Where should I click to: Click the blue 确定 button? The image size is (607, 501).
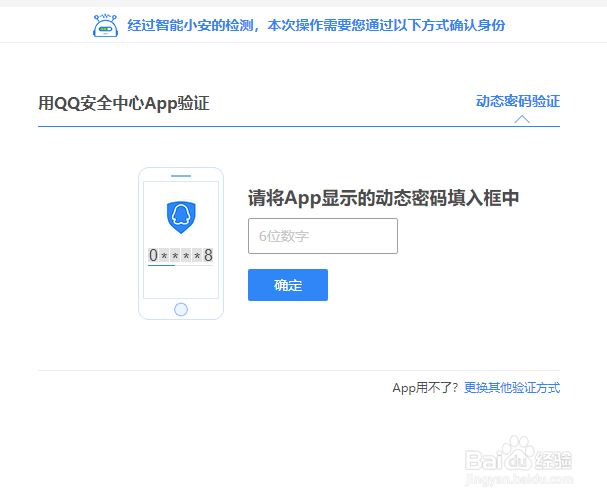click(288, 285)
